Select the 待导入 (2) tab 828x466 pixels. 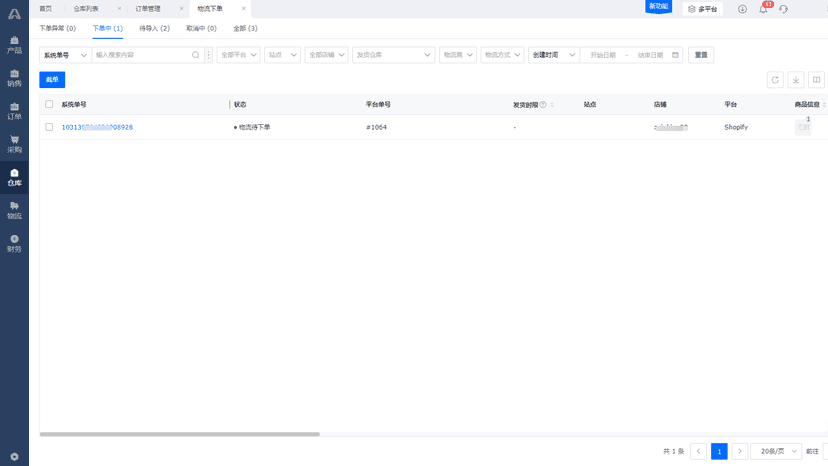[x=154, y=29]
